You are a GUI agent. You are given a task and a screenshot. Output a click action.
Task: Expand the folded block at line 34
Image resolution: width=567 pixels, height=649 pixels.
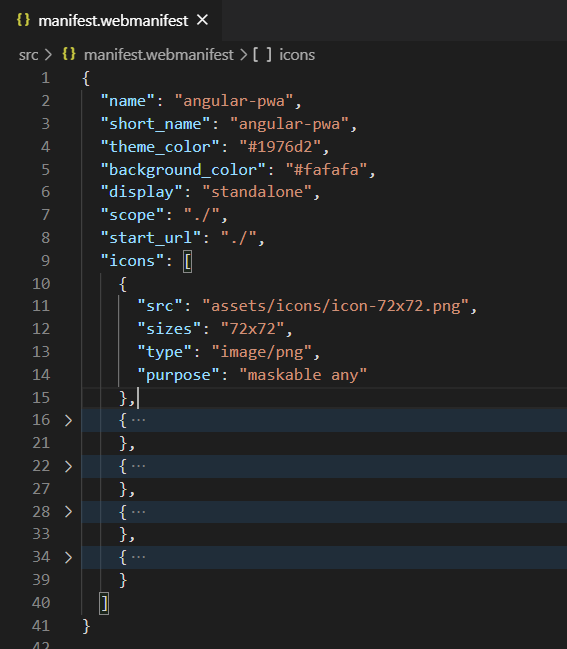[x=68, y=558]
